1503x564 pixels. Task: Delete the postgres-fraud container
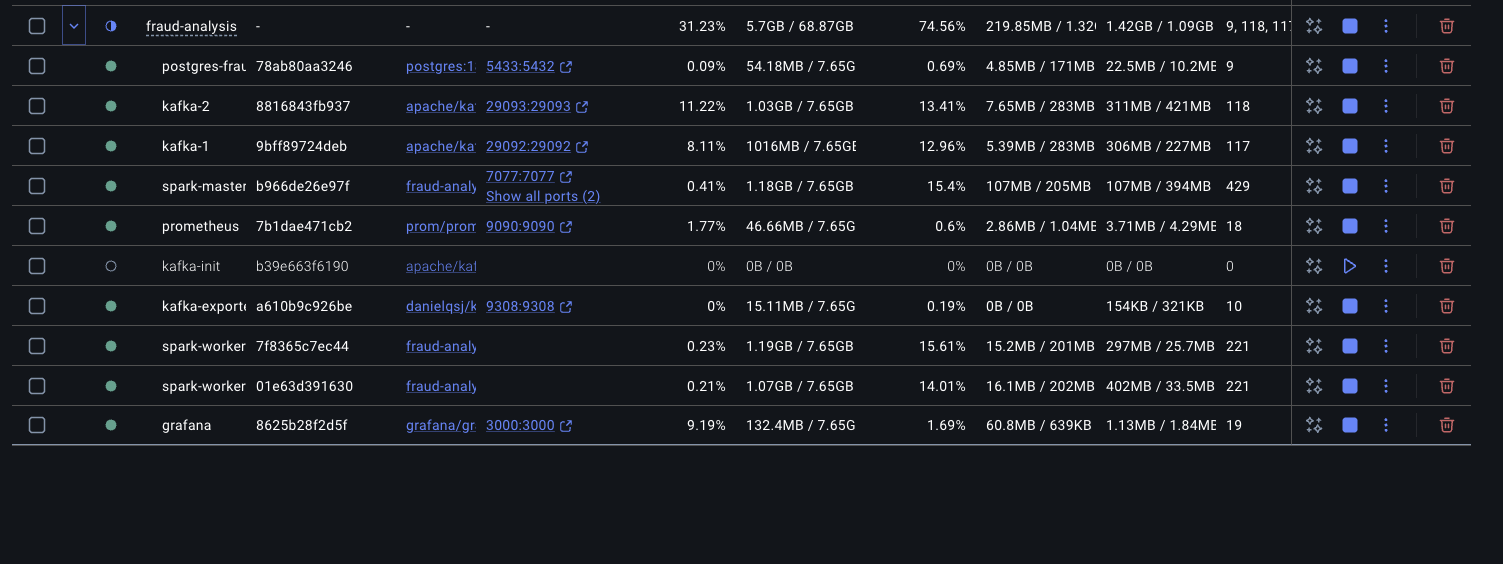pos(1446,66)
